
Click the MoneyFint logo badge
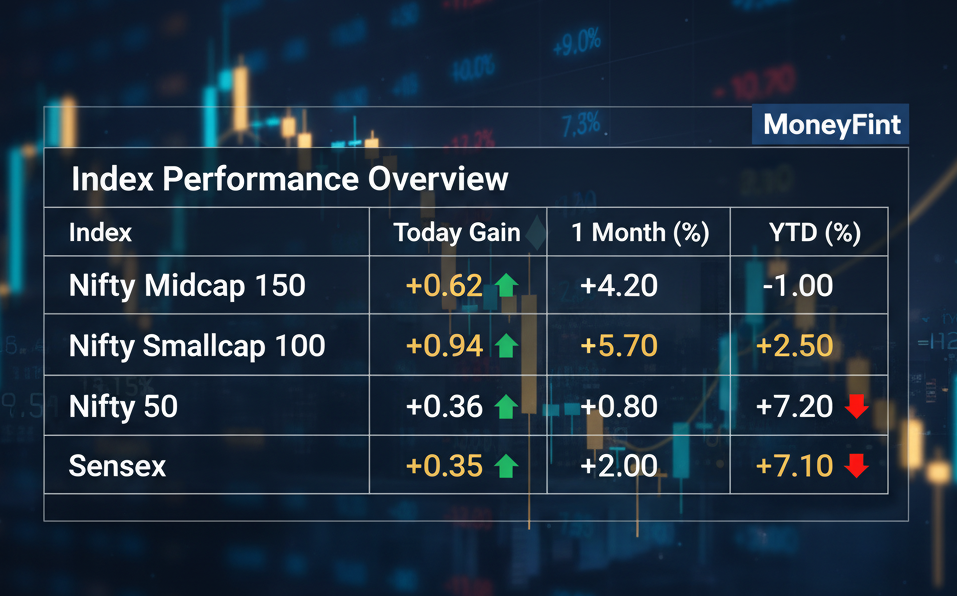pyautogui.click(x=831, y=125)
